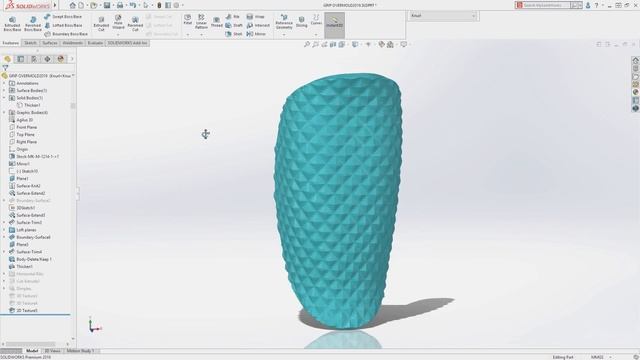Select the Shell tool
This screenshot has width=640, height=360.
click(x=234, y=34)
